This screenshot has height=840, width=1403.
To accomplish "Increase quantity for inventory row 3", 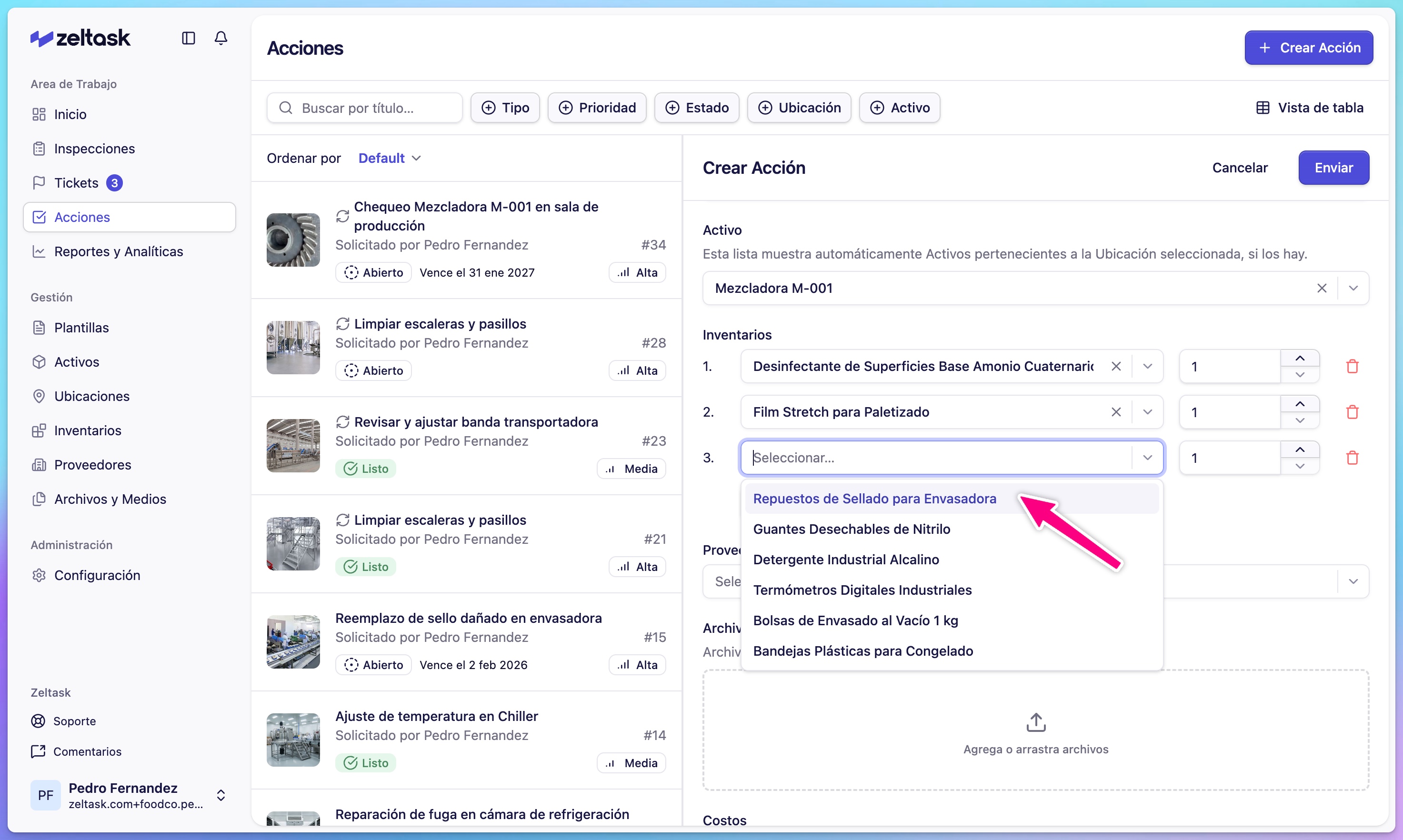I will 1300,450.
